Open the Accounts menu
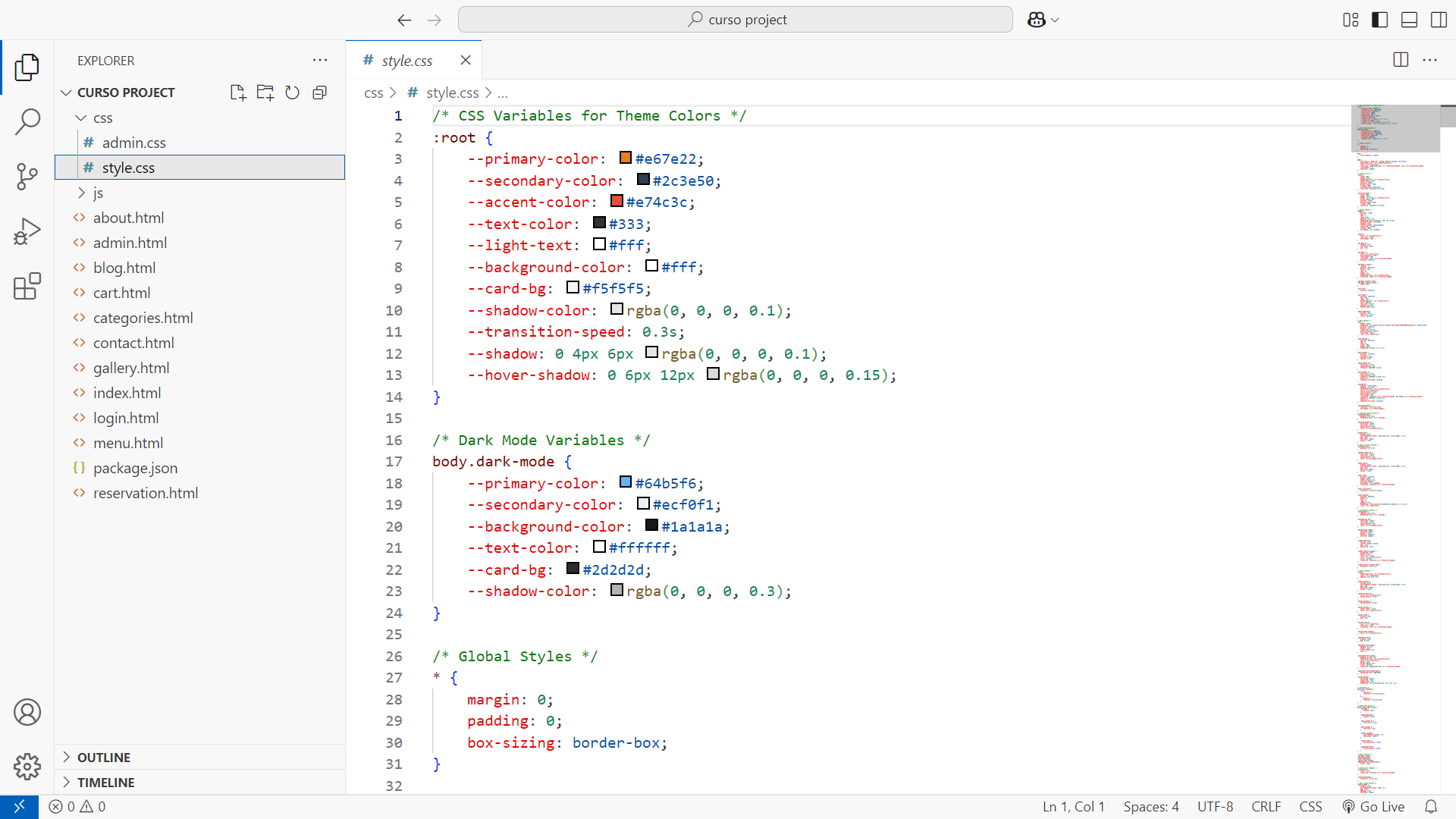 tap(27, 712)
